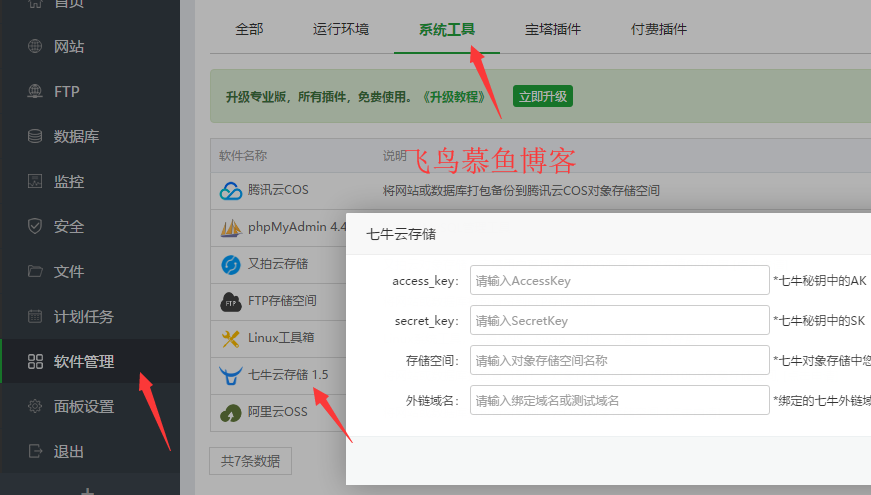
Task: Click the Linux工具箱 tools icon
Action: pos(231,338)
